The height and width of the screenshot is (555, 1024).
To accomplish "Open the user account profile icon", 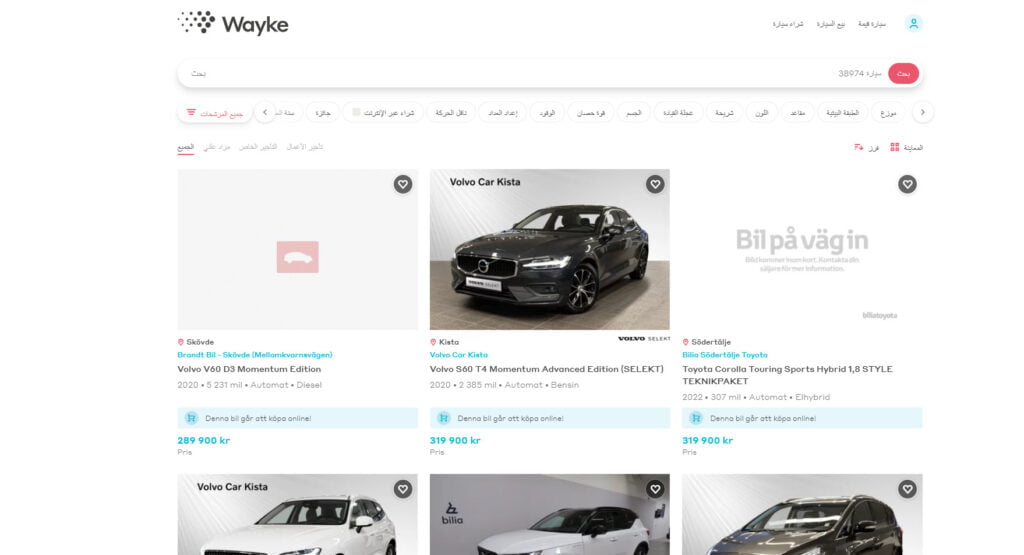I will [914, 24].
